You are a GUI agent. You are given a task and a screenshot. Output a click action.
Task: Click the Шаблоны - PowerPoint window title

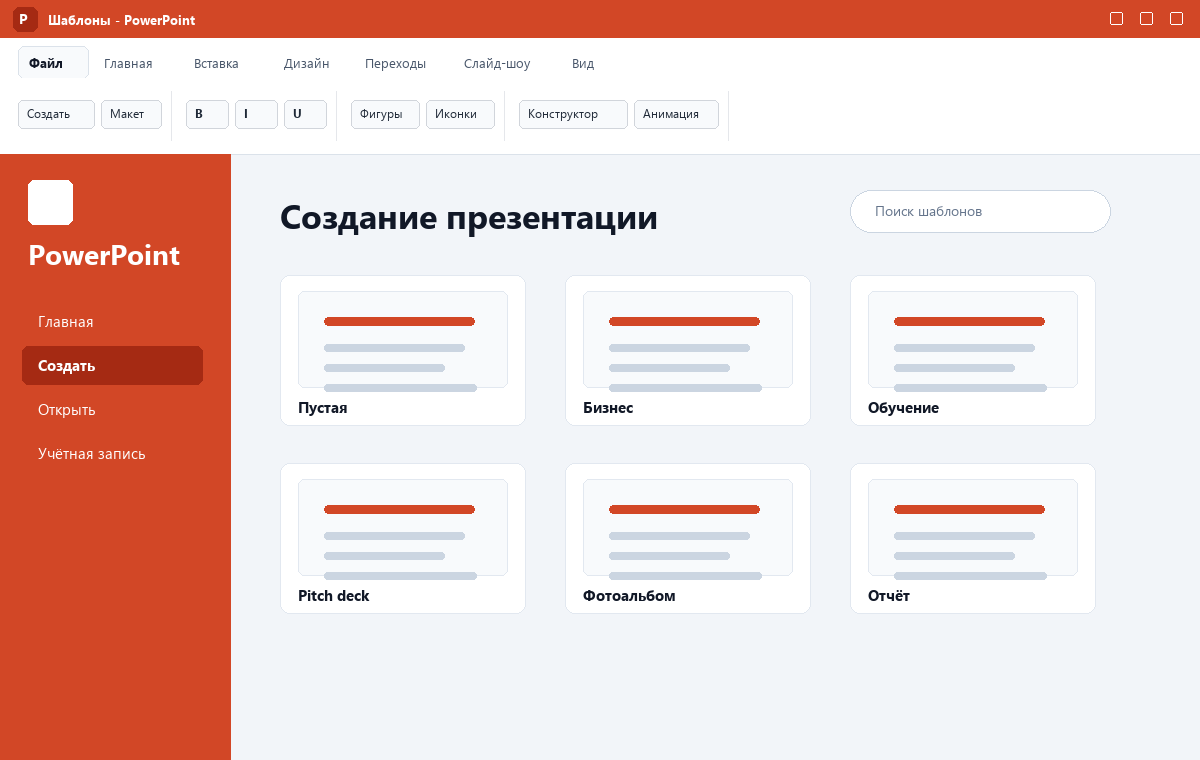tap(122, 20)
